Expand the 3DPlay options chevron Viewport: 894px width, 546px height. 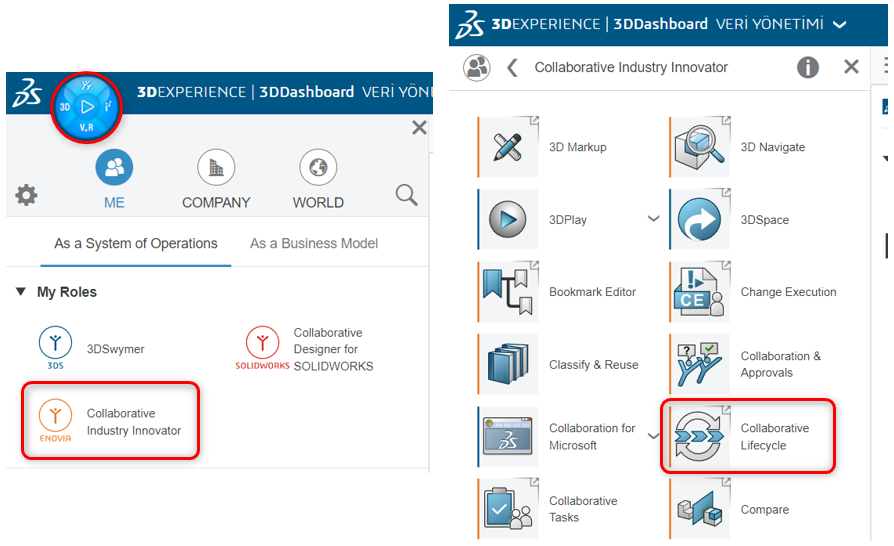pos(653,219)
